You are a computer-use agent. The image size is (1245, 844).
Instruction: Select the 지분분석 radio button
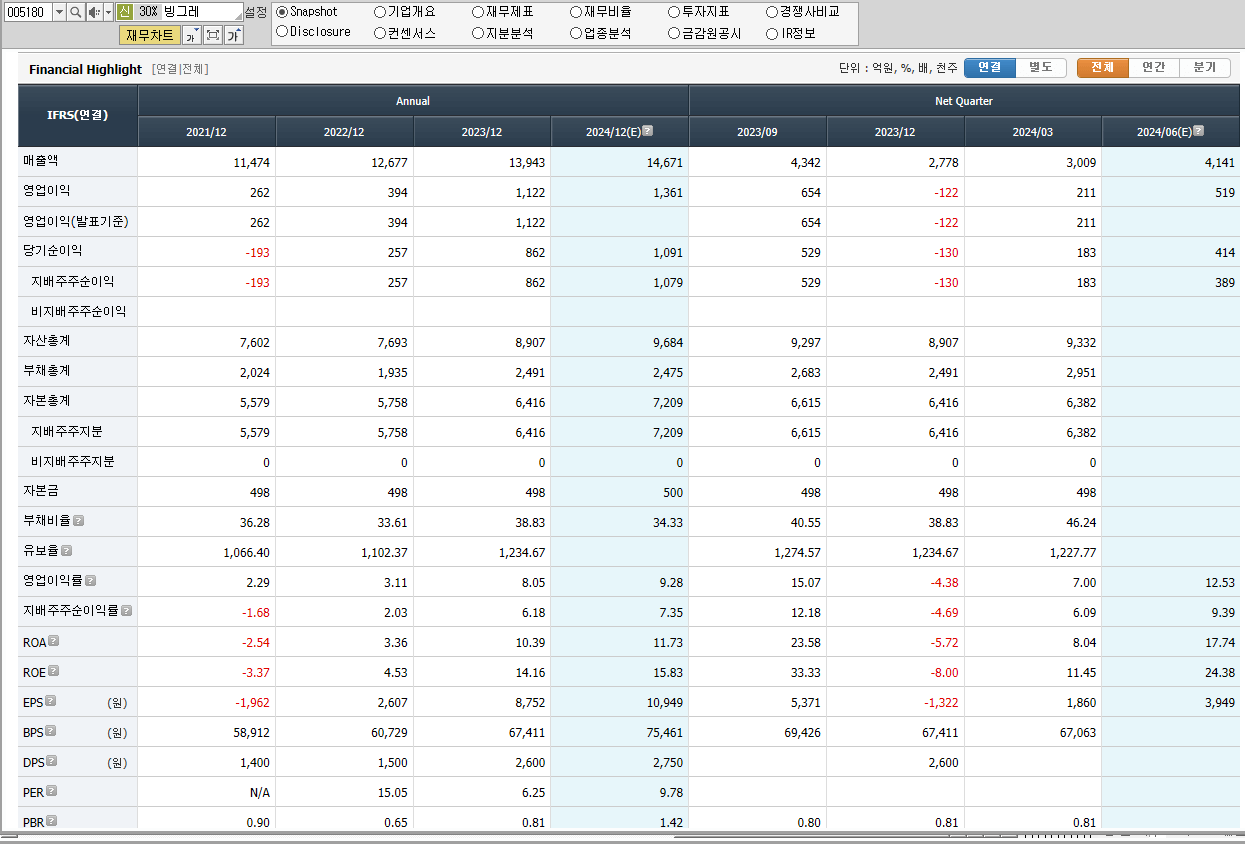(478, 32)
